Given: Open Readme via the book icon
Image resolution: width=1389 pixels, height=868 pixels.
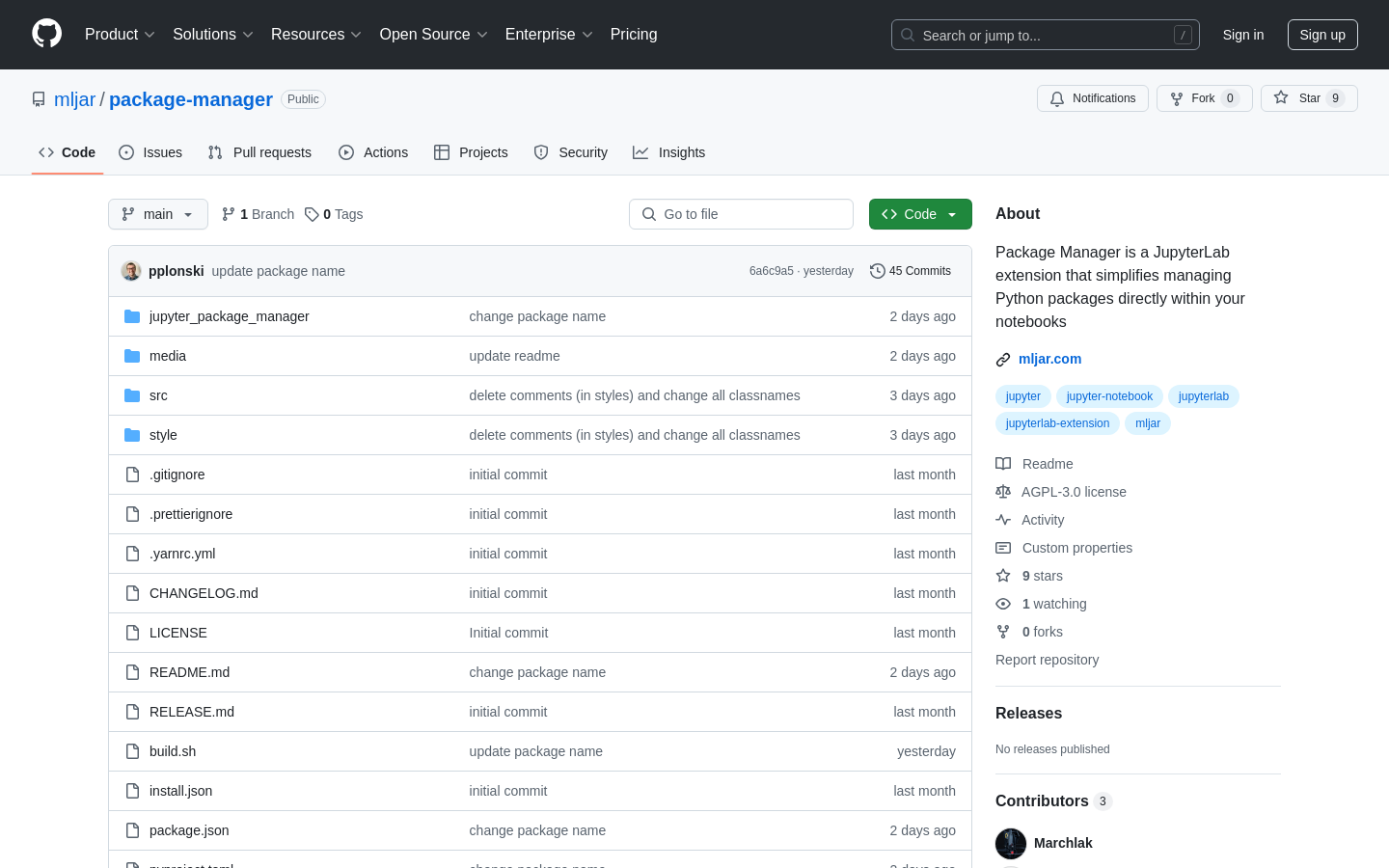Looking at the screenshot, I should (1003, 464).
